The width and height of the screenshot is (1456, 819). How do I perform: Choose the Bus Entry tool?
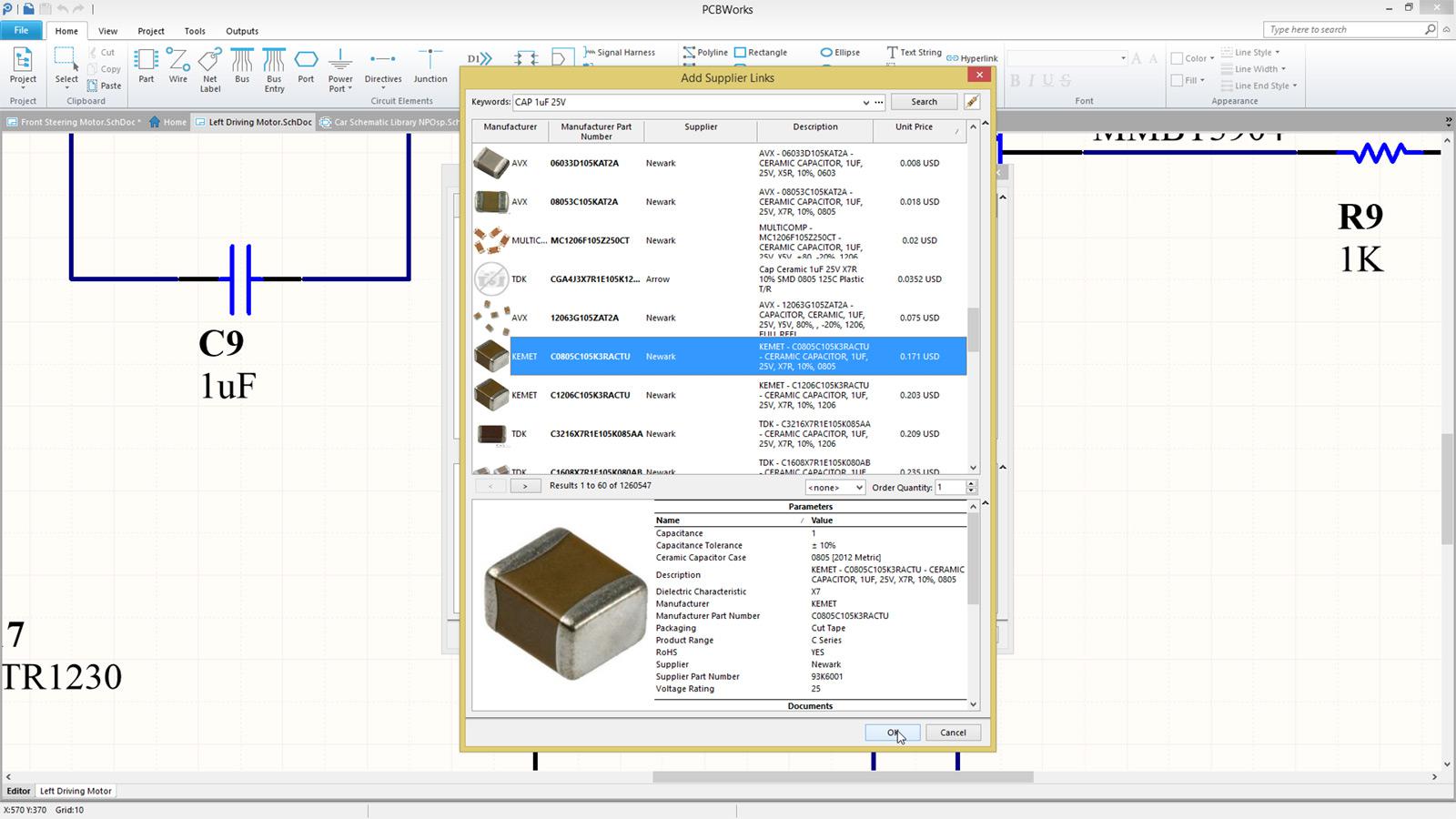(x=274, y=68)
